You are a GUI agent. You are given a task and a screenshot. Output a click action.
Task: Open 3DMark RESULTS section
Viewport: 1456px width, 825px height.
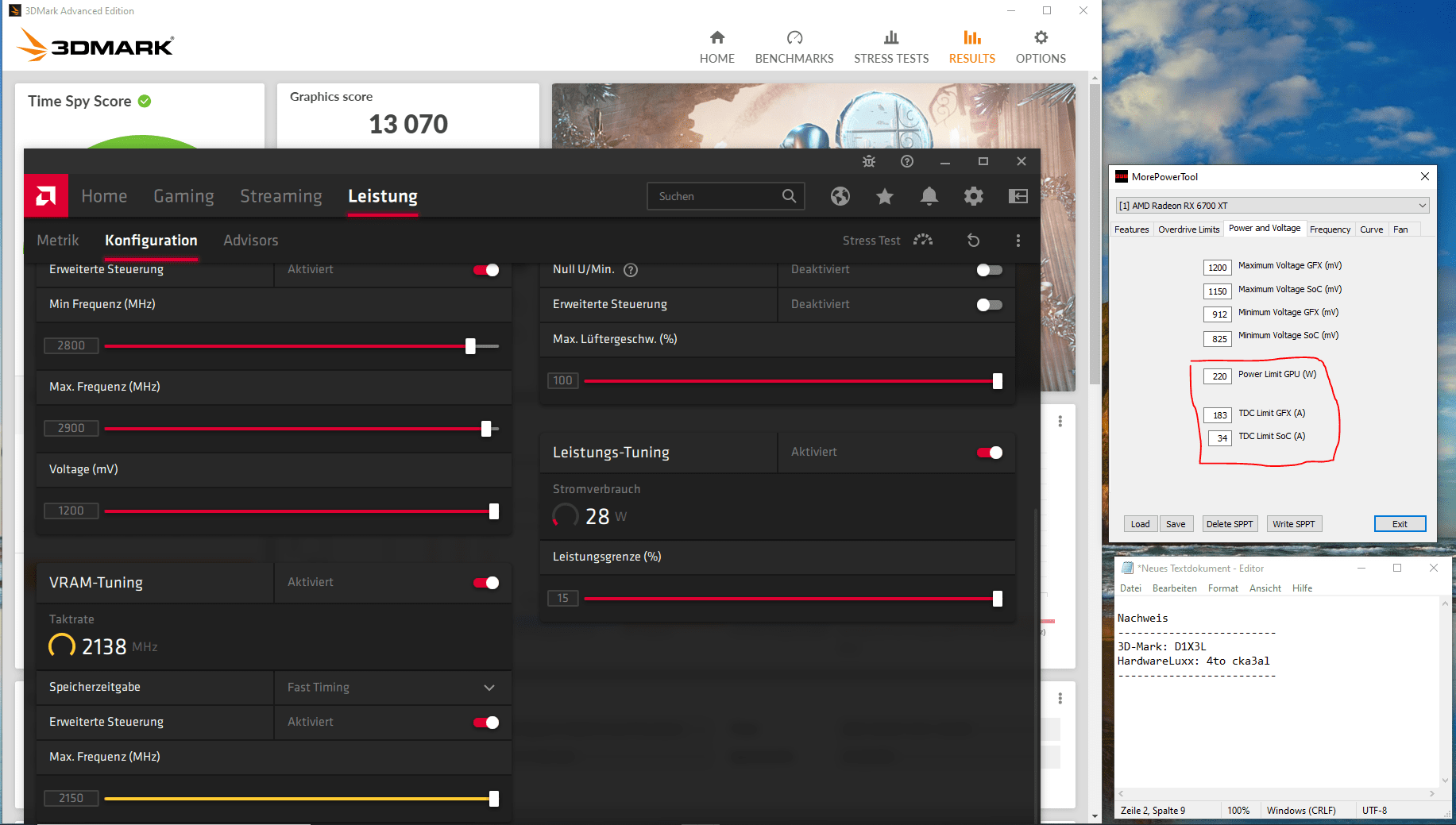pyautogui.click(x=972, y=48)
